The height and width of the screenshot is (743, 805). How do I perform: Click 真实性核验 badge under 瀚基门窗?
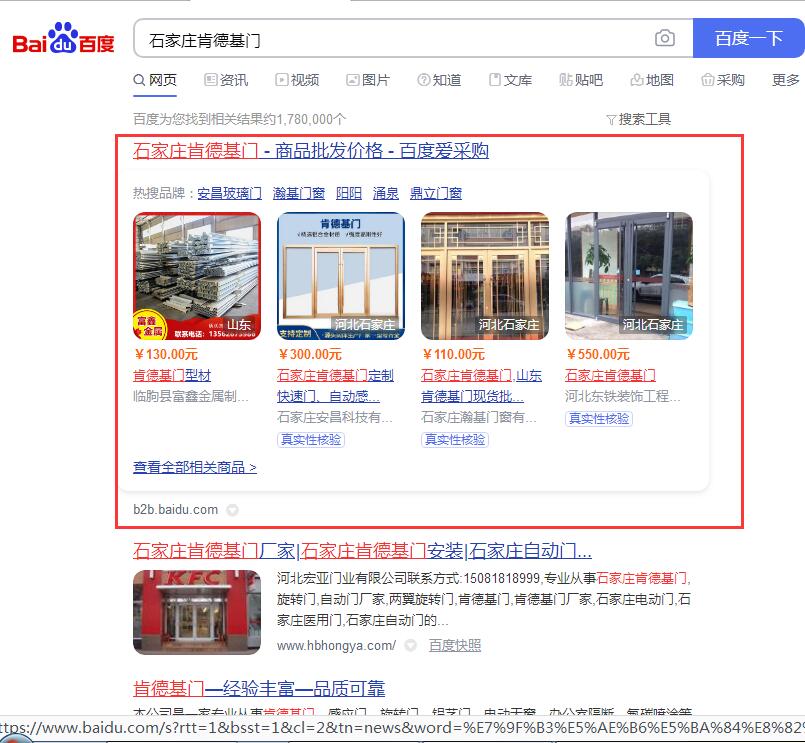click(x=455, y=440)
